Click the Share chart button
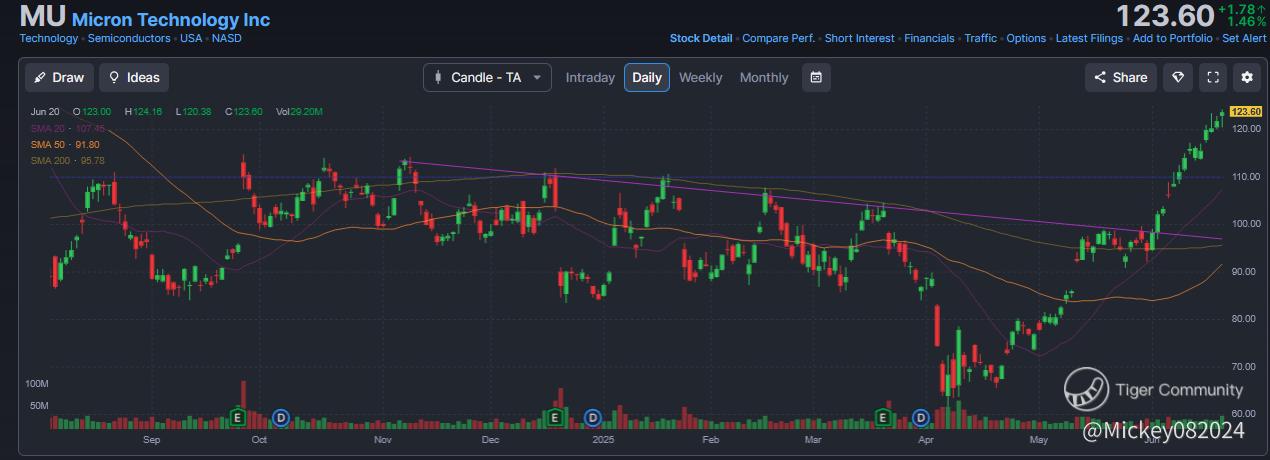 pyautogui.click(x=1121, y=77)
